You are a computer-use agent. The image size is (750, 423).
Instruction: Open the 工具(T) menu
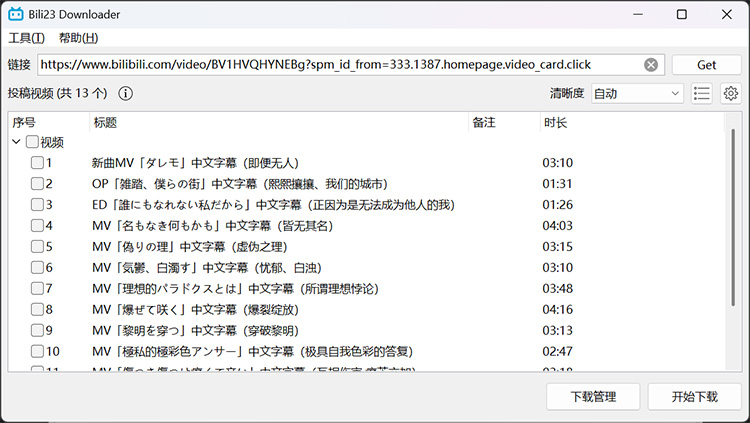(27, 38)
